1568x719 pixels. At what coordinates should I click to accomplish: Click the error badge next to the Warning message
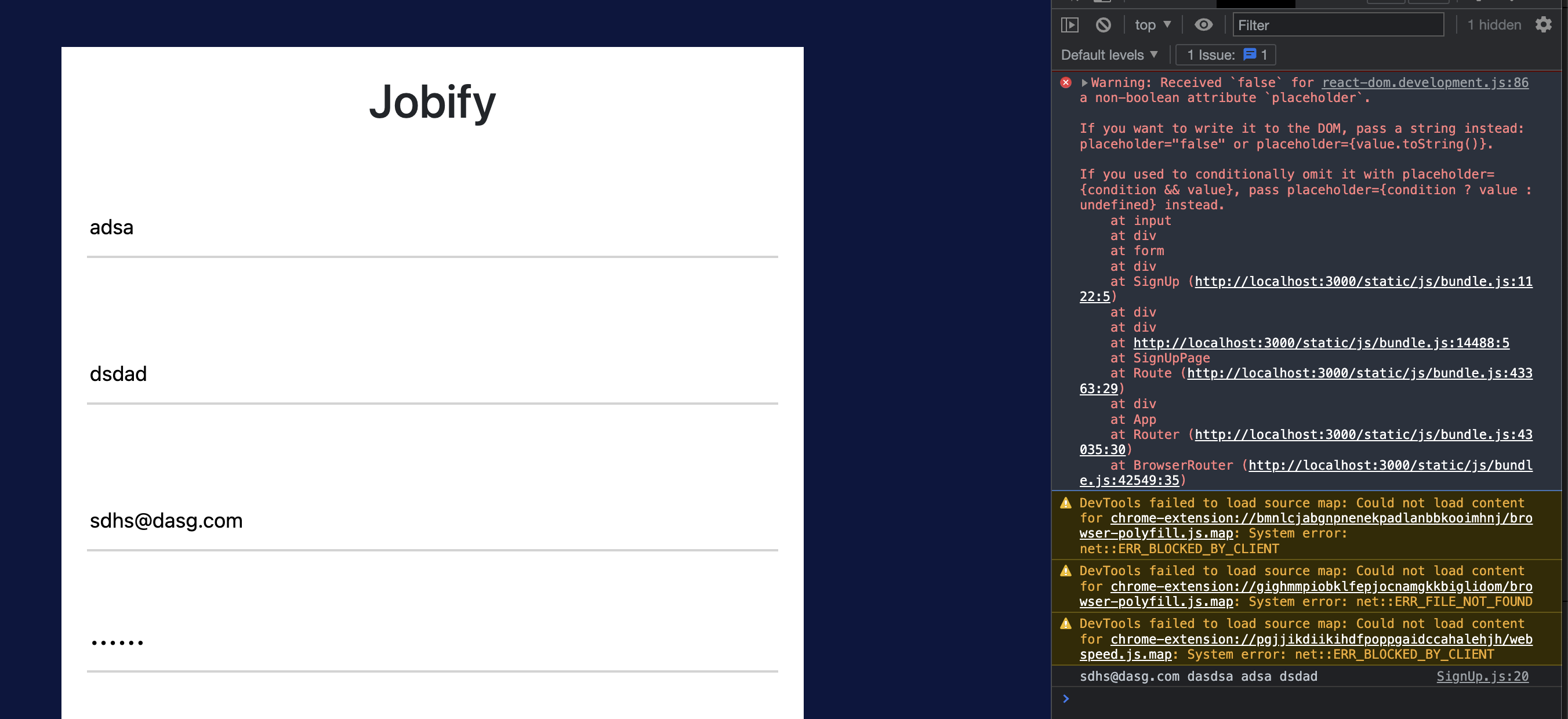tap(1066, 82)
